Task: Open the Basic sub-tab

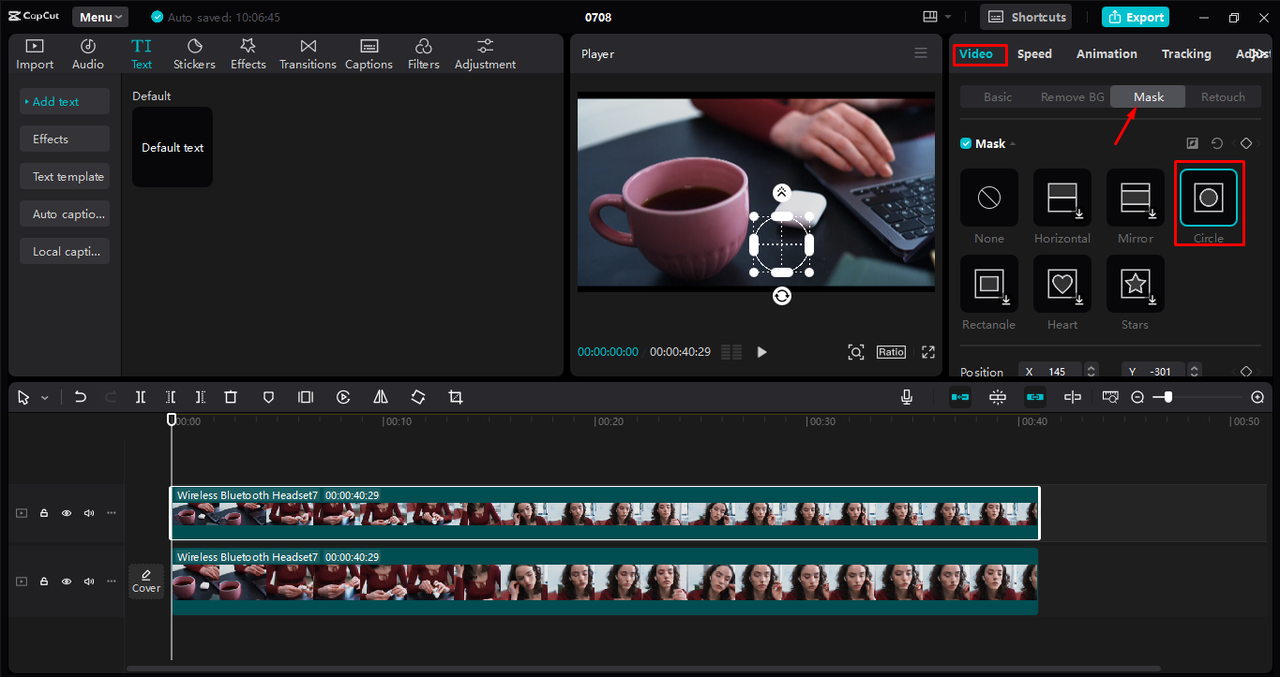Action: click(x=998, y=97)
